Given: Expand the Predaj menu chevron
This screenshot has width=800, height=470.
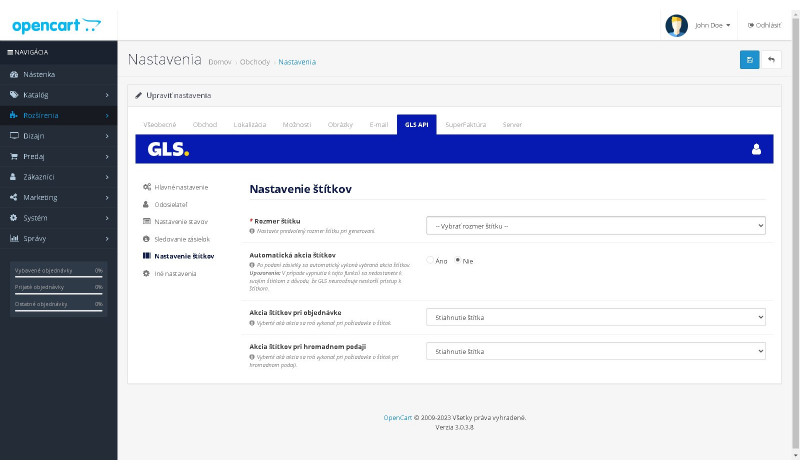Looking at the screenshot, I should click(x=107, y=157).
